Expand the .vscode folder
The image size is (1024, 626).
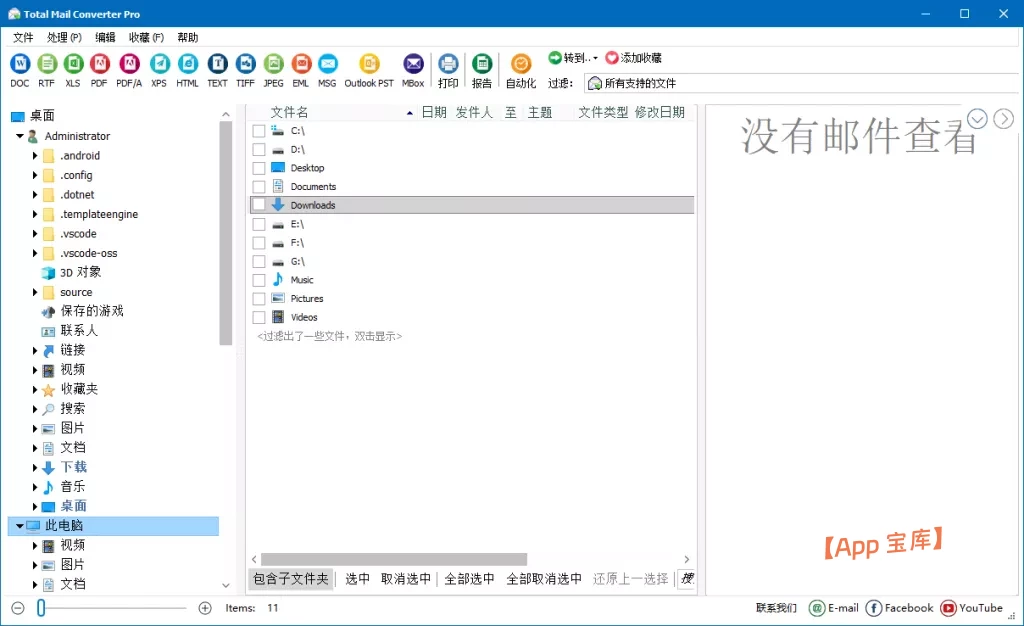[x=35, y=234]
